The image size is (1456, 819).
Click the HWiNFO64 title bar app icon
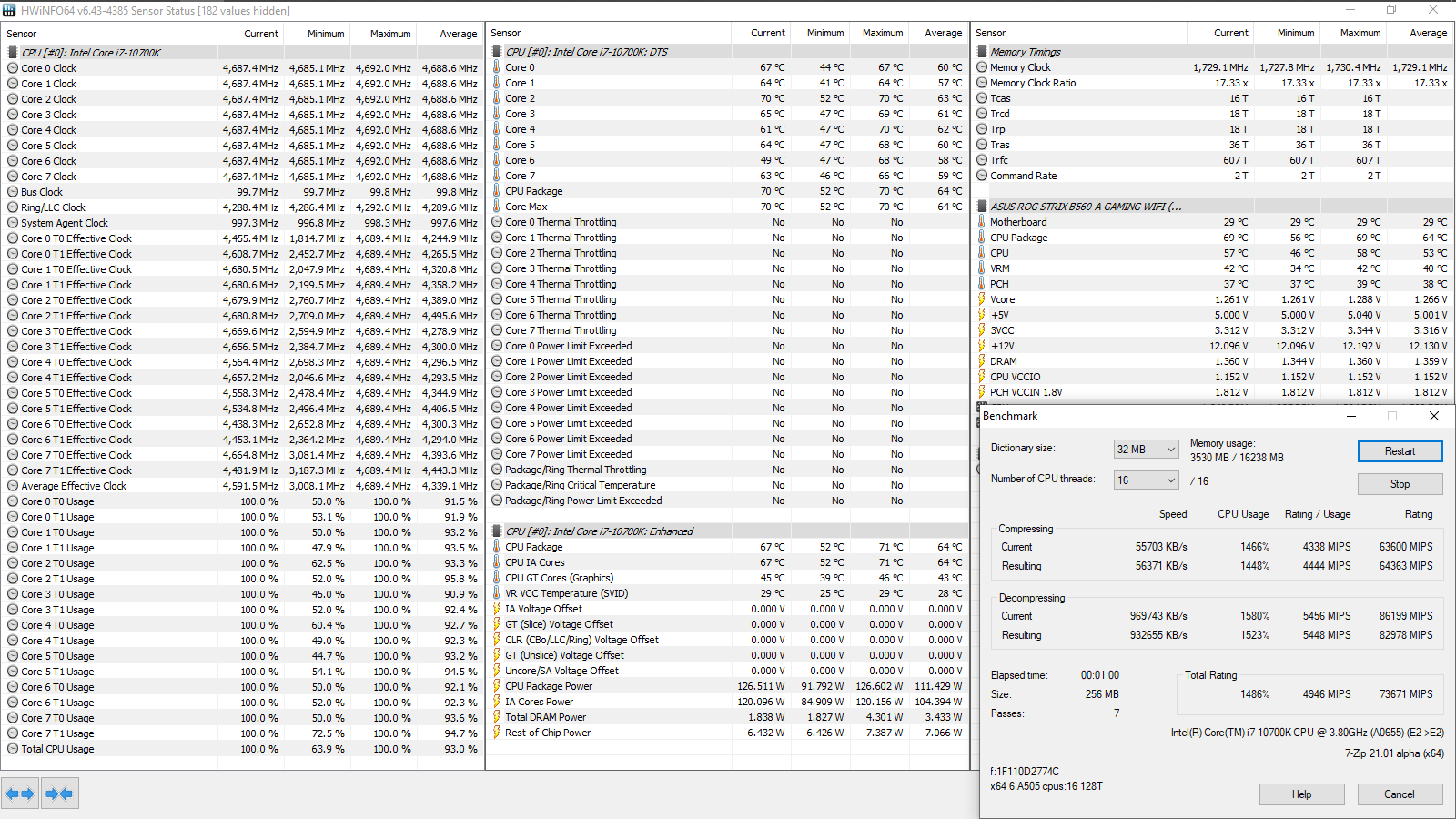[x=9, y=10]
